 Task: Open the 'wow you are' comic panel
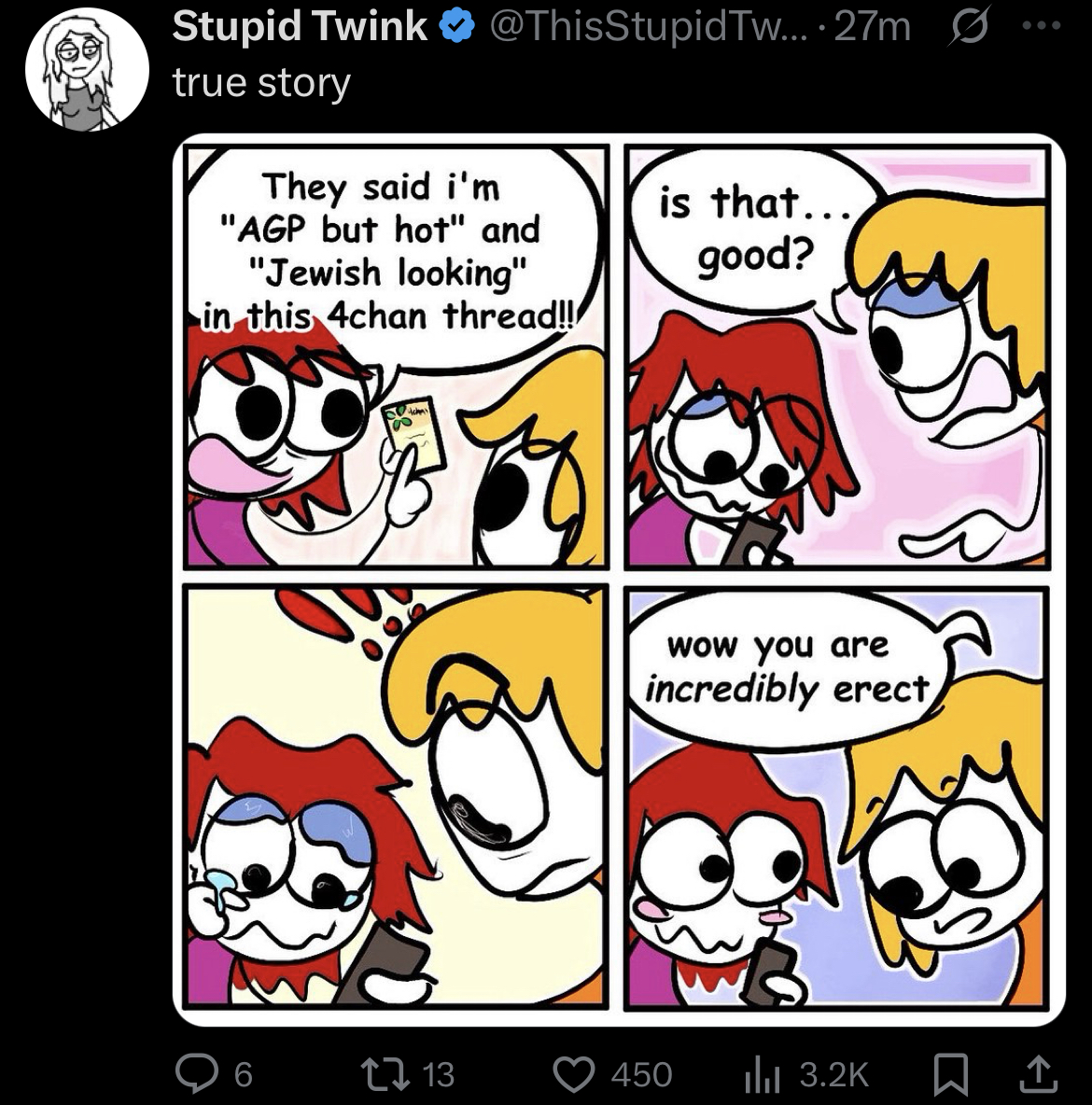pos(837,798)
